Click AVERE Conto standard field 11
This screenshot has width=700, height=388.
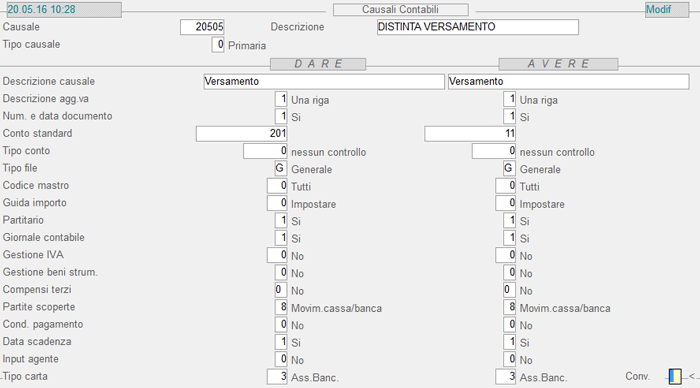470,134
